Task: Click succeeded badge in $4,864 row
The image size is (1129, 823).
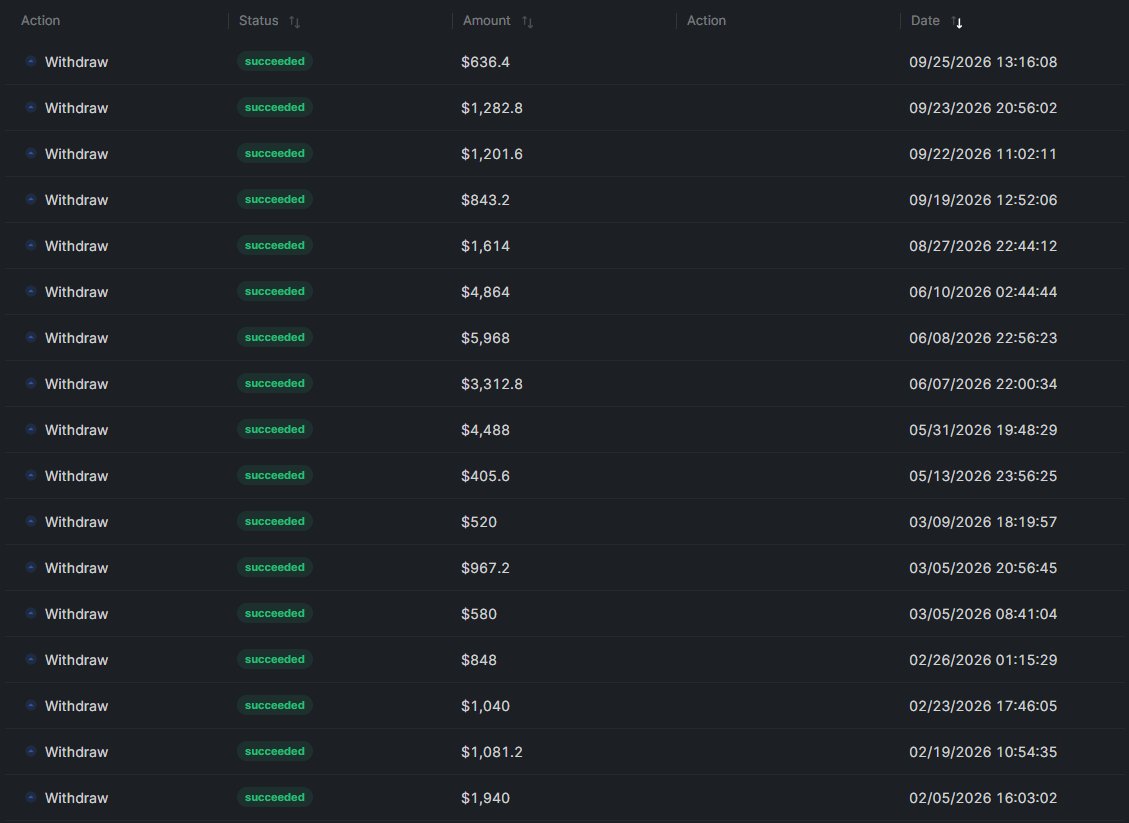Action: click(x=274, y=292)
